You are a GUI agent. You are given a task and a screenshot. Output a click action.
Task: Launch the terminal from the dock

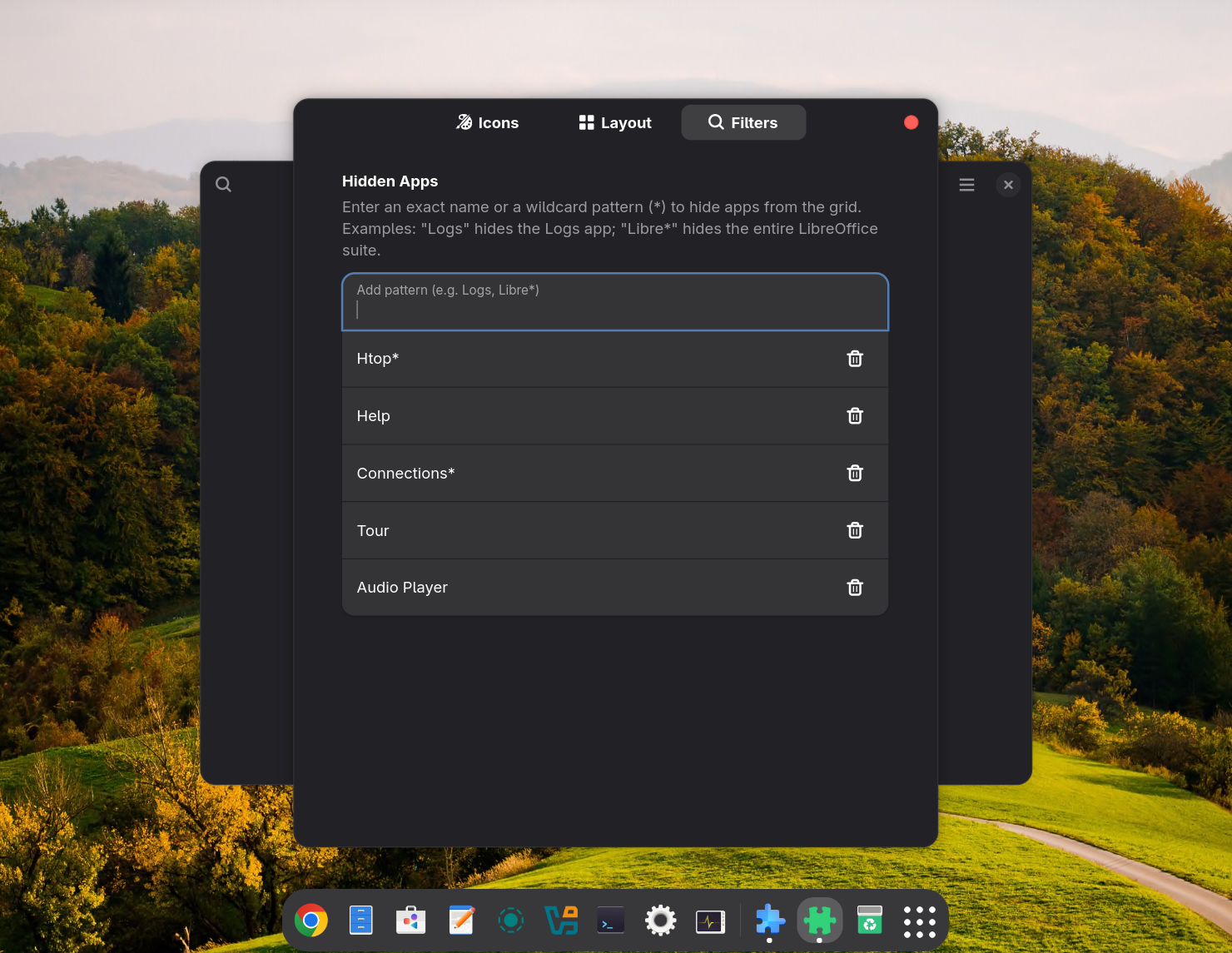(x=610, y=921)
